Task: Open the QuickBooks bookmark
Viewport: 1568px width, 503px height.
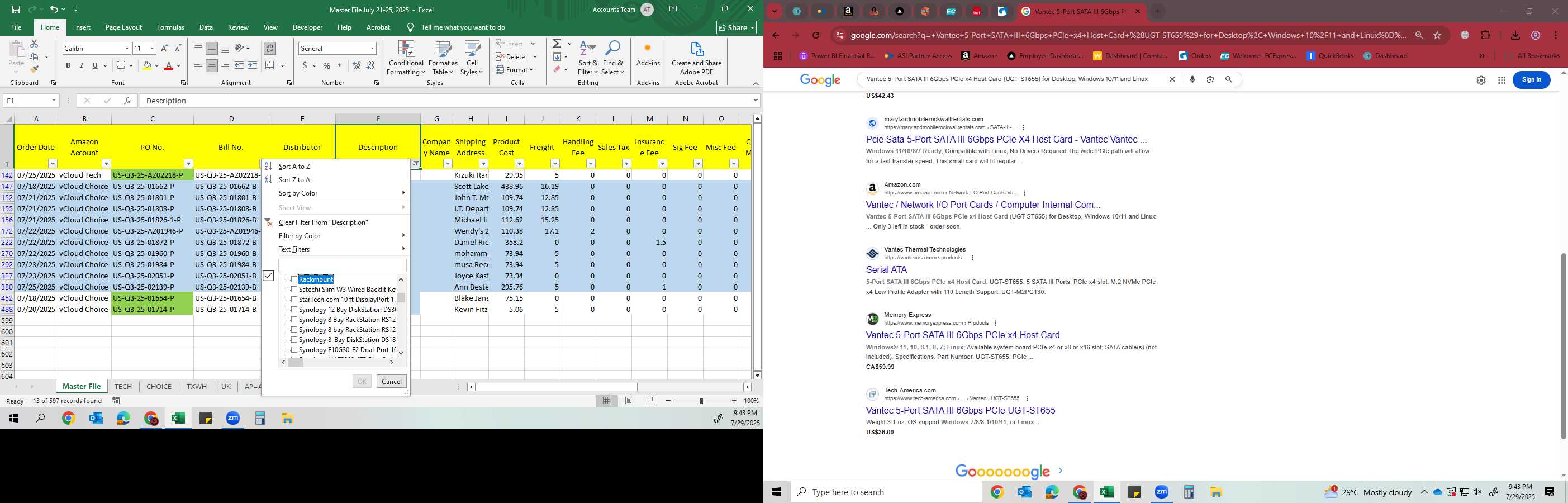Action: 1330,55
